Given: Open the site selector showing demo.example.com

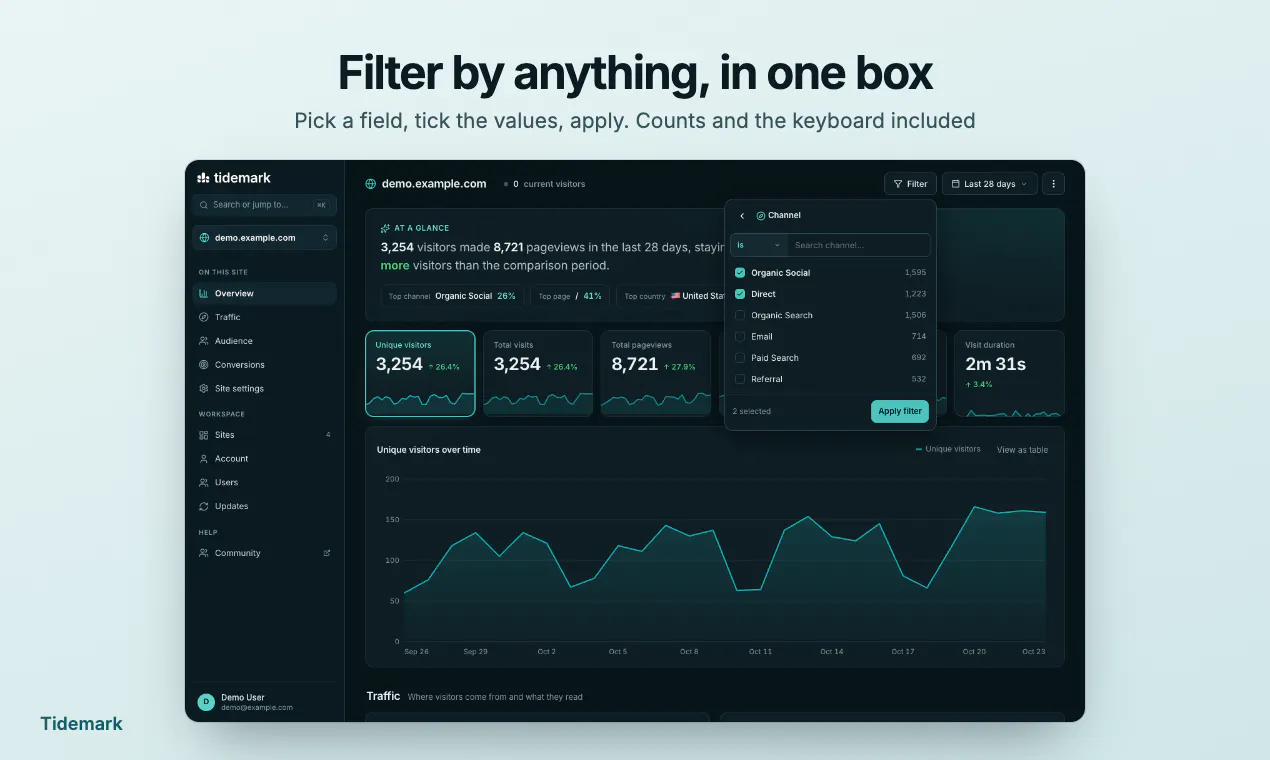Looking at the screenshot, I should pos(265,238).
